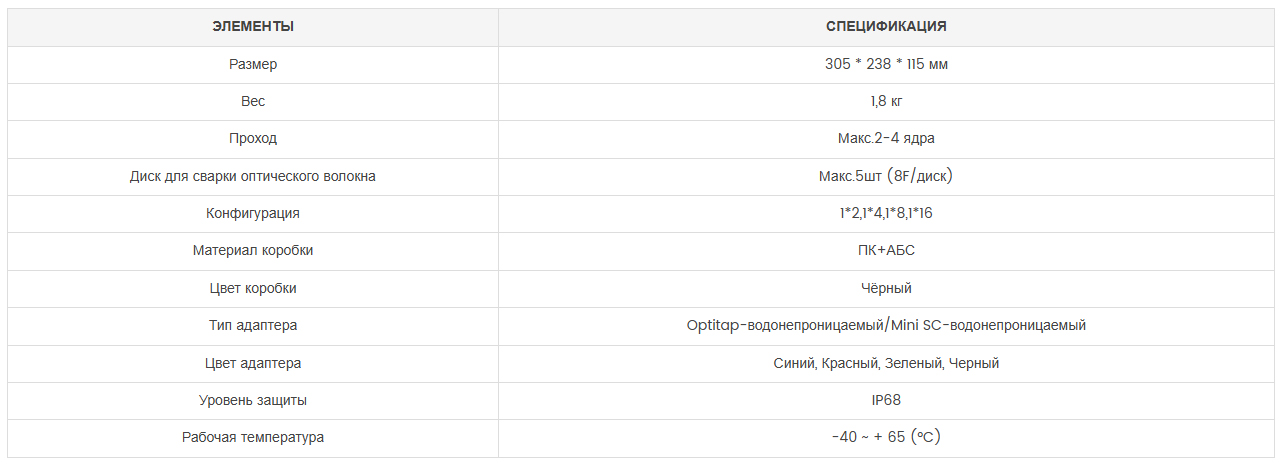
Task: Select the Тип адаптера label
Action: point(253,325)
